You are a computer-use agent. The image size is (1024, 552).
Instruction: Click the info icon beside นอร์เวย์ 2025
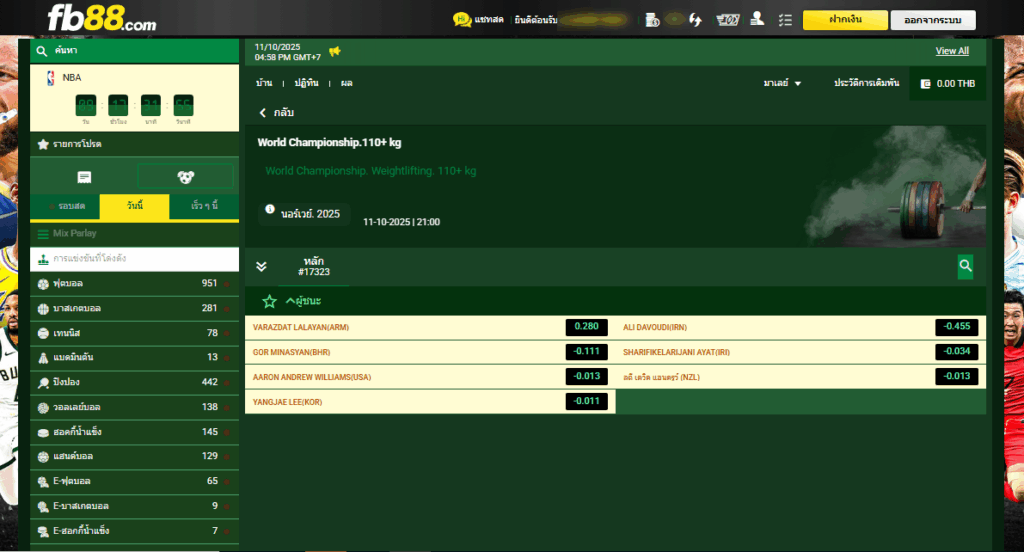tap(270, 210)
